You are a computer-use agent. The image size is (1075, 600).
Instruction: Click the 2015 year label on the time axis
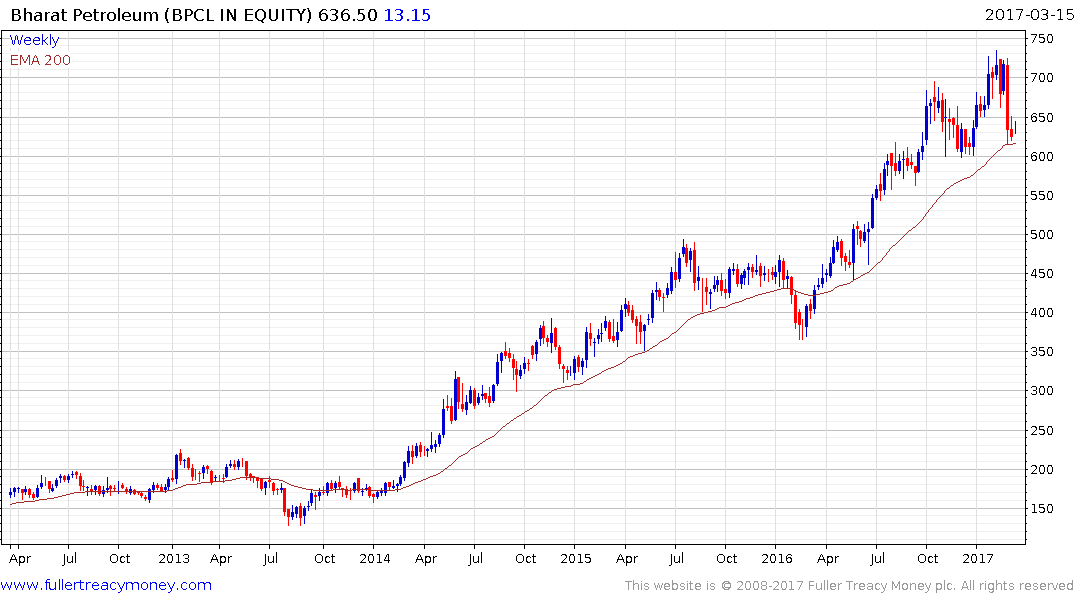[575, 558]
